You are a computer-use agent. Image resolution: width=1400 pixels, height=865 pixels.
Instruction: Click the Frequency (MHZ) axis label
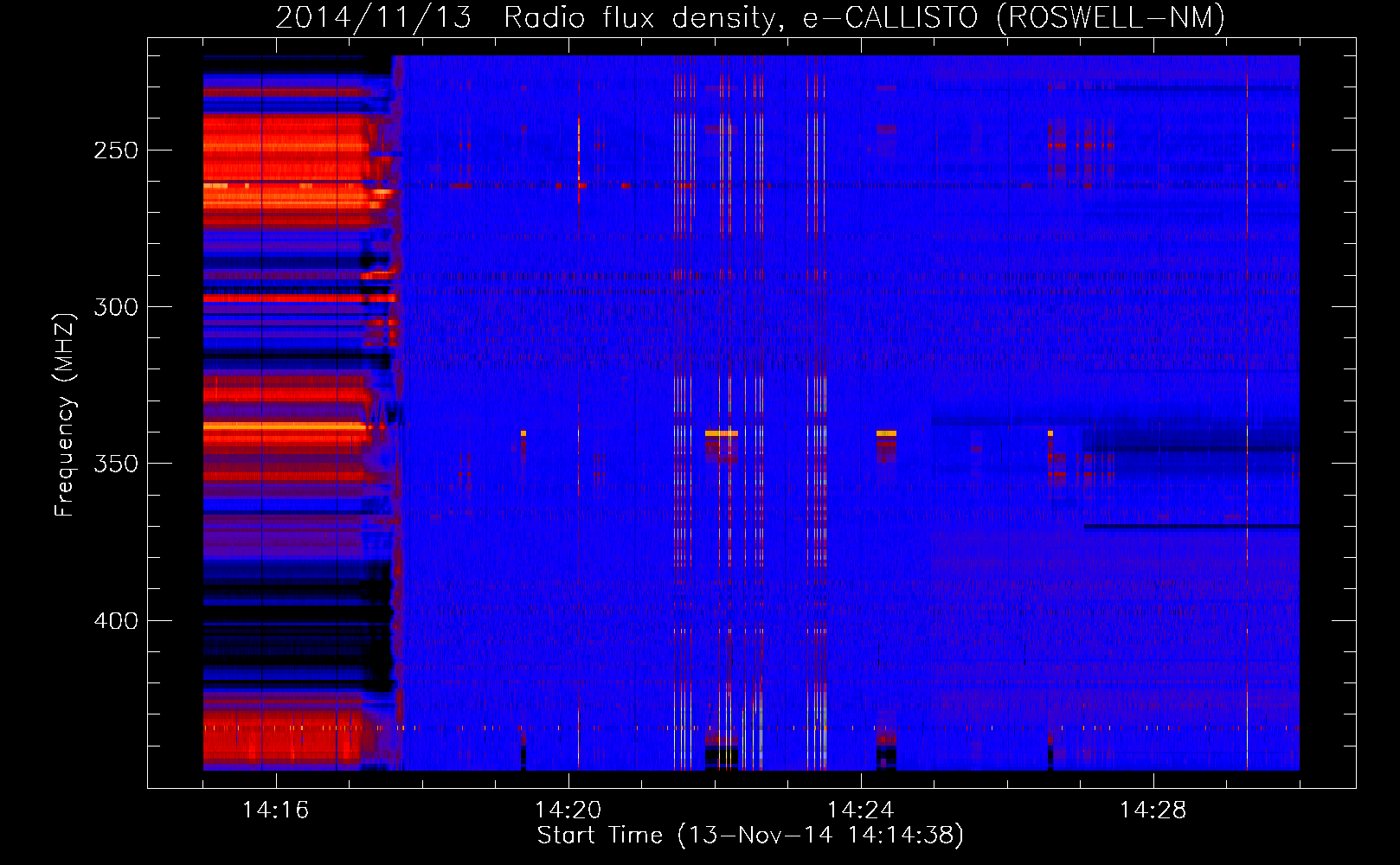pyautogui.click(x=65, y=415)
